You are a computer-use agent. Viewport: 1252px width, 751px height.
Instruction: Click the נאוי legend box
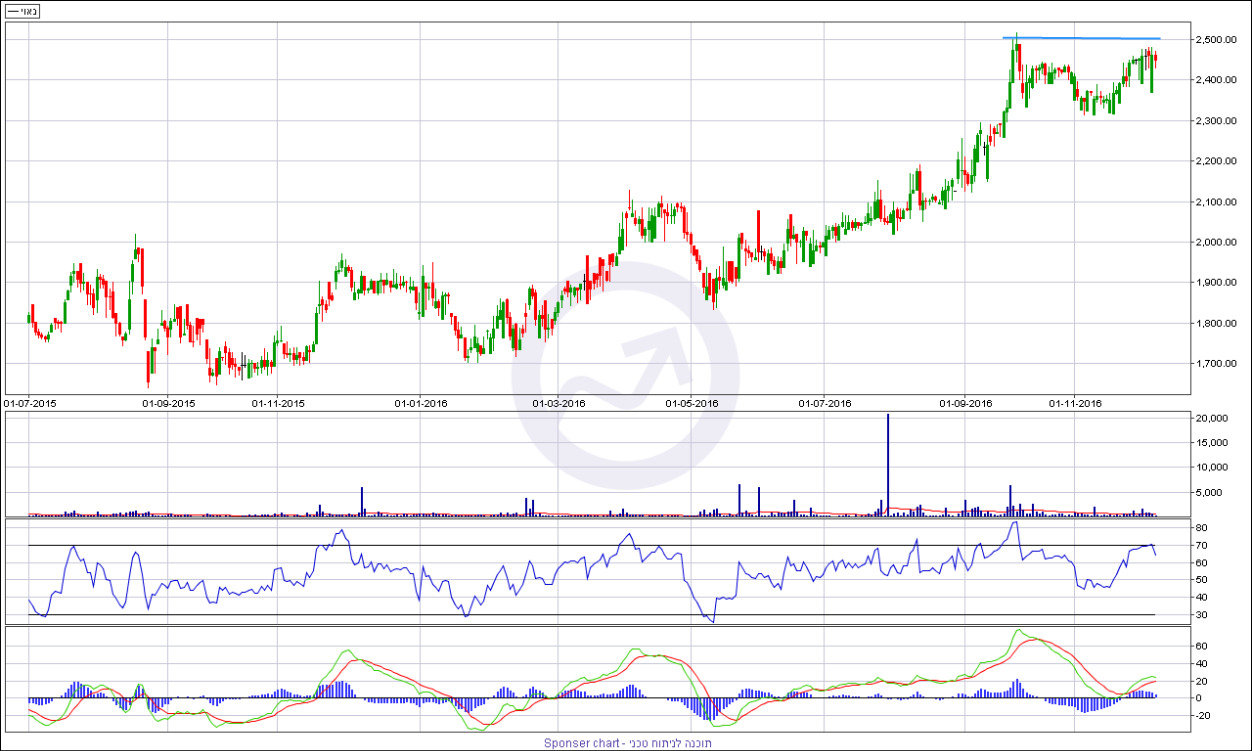pyautogui.click(x=22, y=11)
